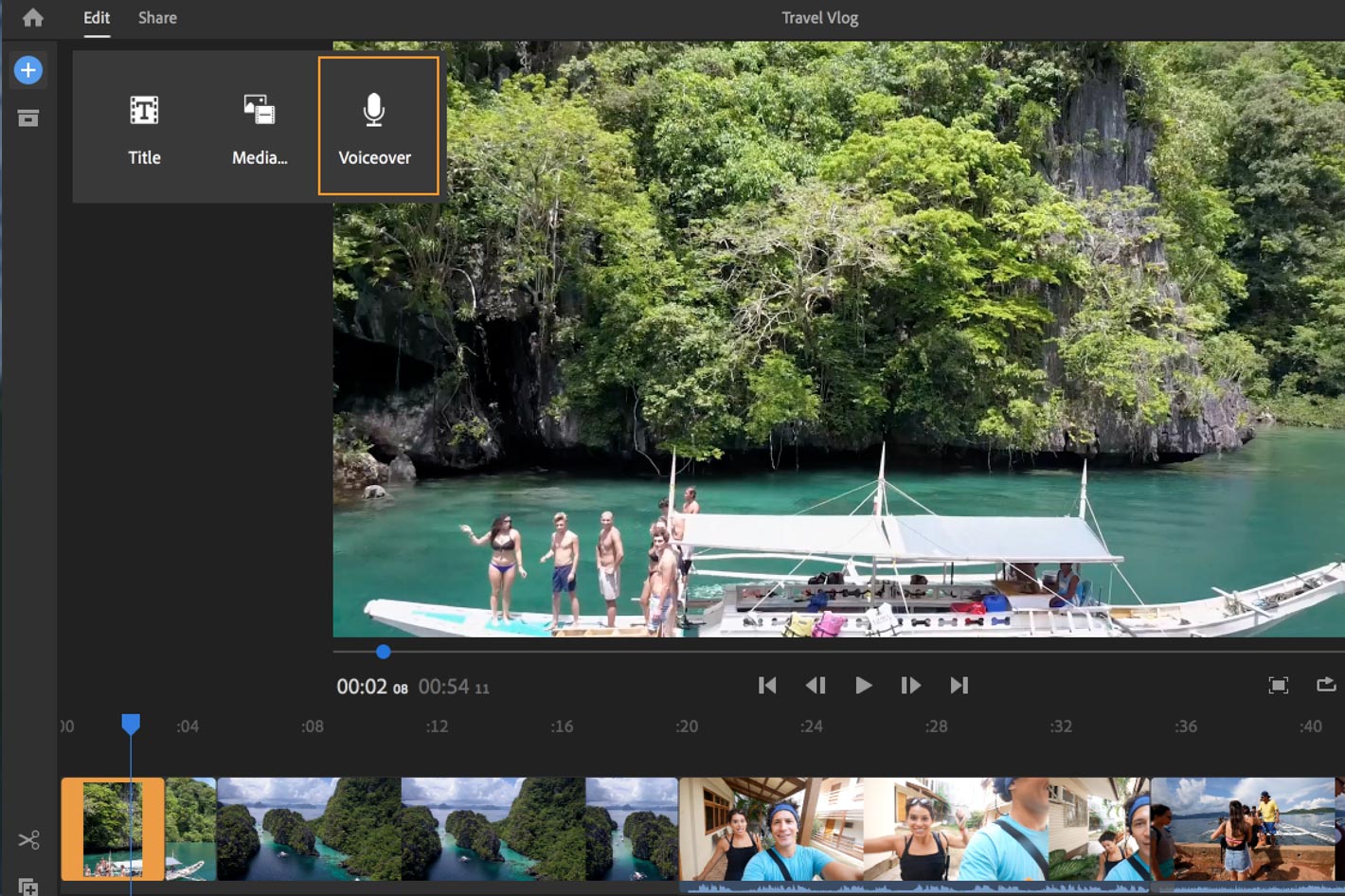The width and height of the screenshot is (1345, 896).
Task: Toggle loop playback icon
Action: (1326, 684)
